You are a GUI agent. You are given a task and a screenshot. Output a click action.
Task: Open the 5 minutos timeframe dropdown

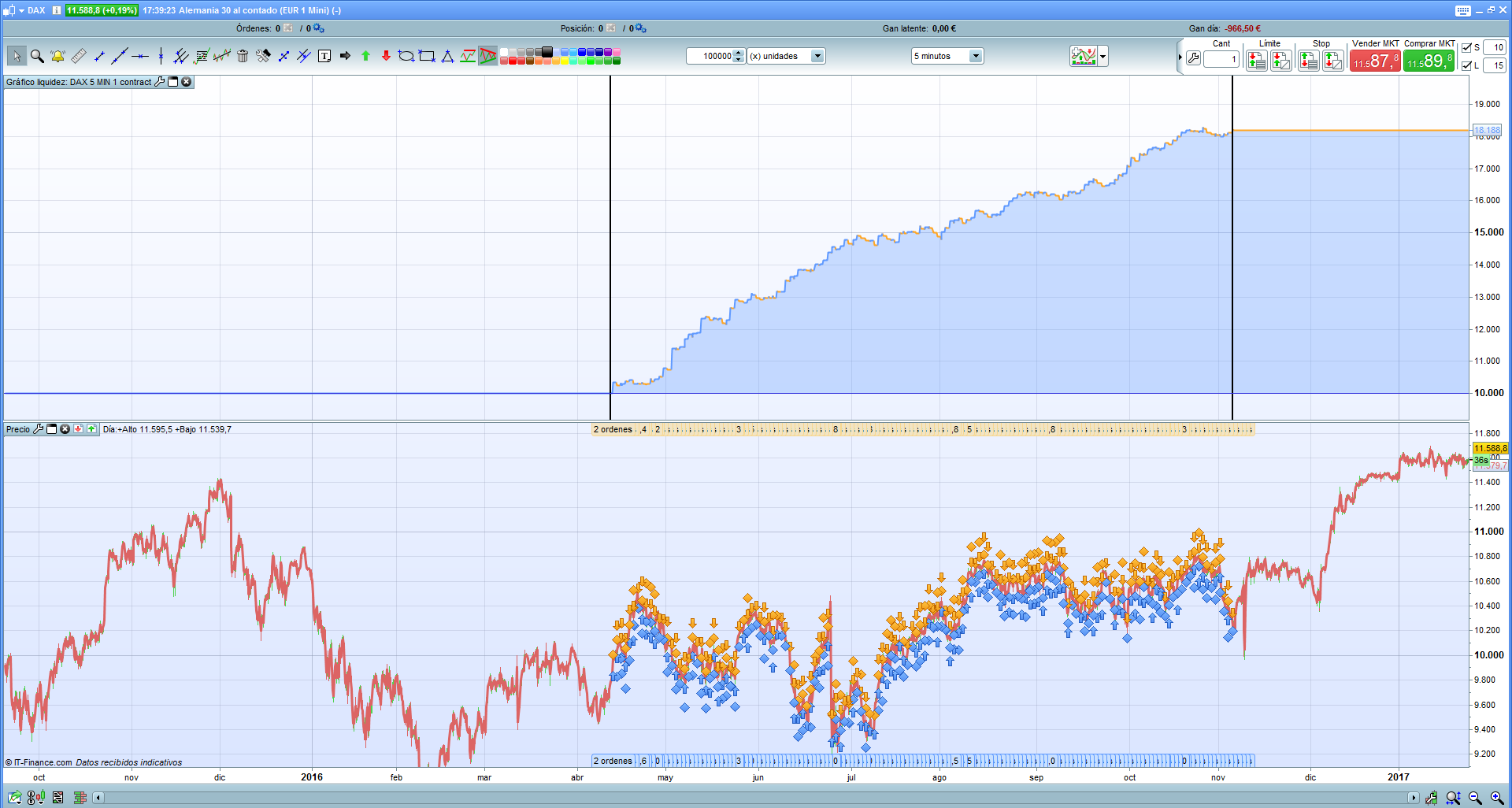(976, 56)
